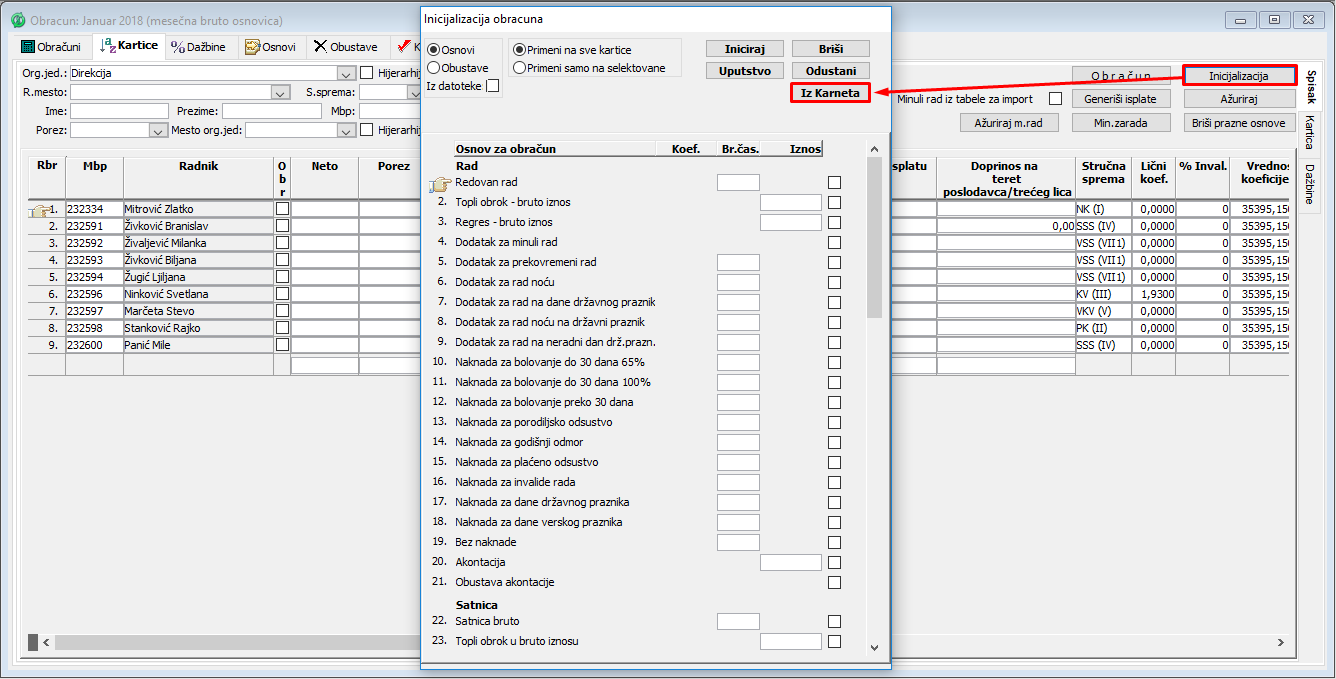The height and width of the screenshot is (679, 1336).
Task: Click the Iniciraj button
Action: (x=745, y=49)
